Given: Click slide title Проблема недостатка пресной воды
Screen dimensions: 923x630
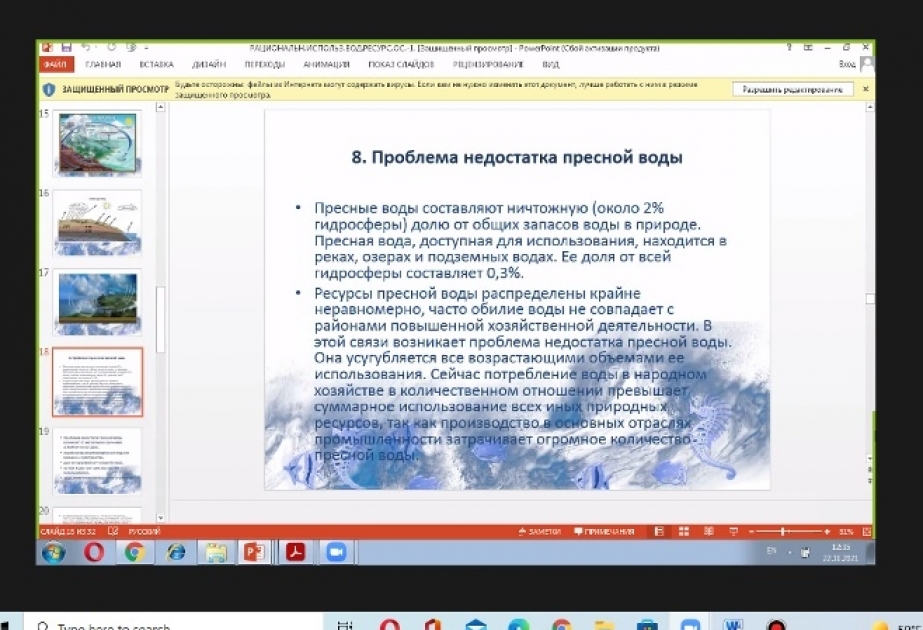Looking at the screenshot, I should (x=517, y=157).
